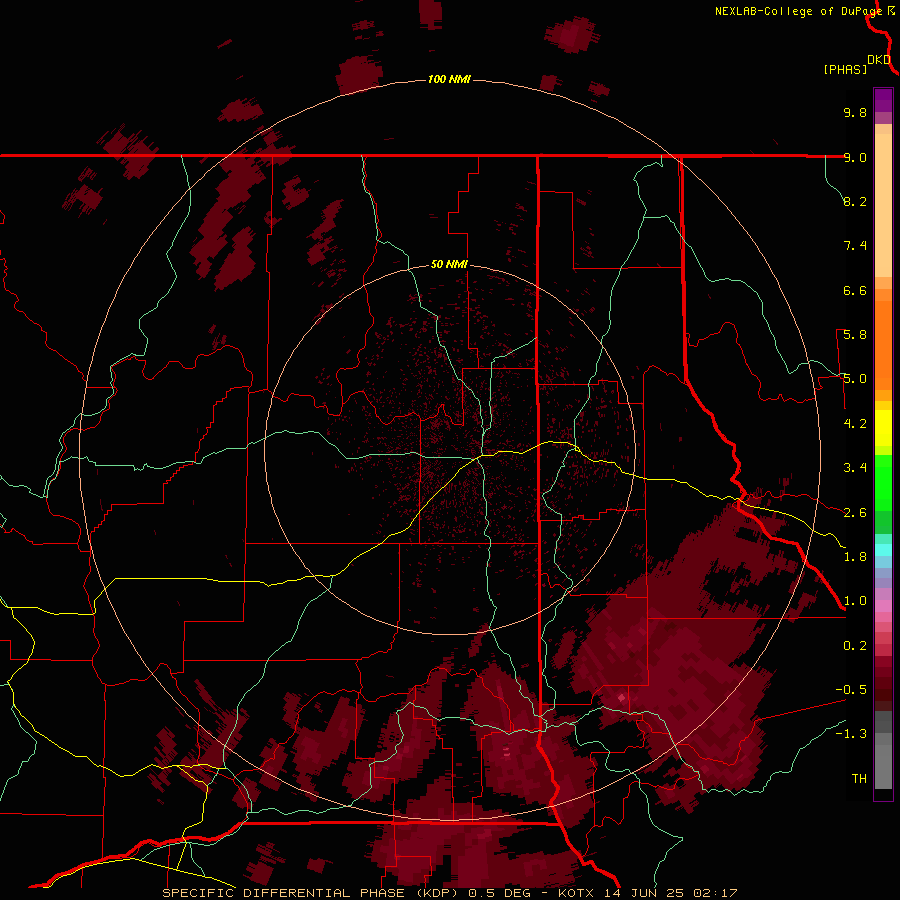The height and width of the screenshot is (900, 900).
Task: Click the 2.6 value on the color scale
Action: pos(855,513)
